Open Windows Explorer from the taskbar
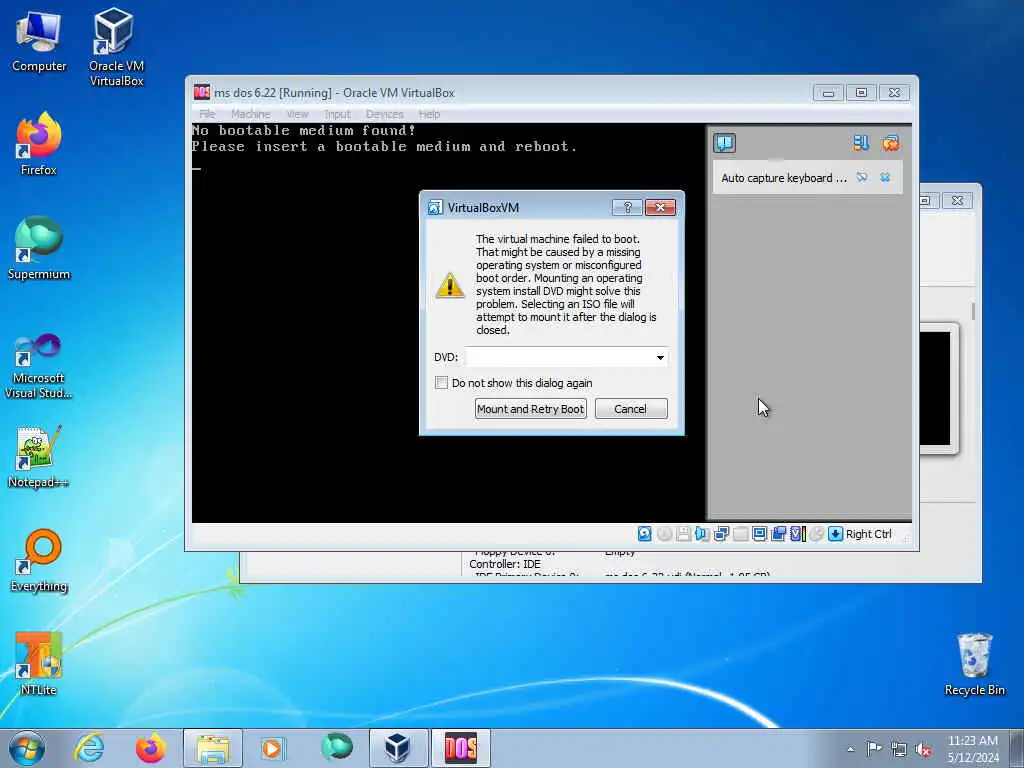Image resolution: width=1024 pixels, height=768 pixels. click(x=212, y=748)
